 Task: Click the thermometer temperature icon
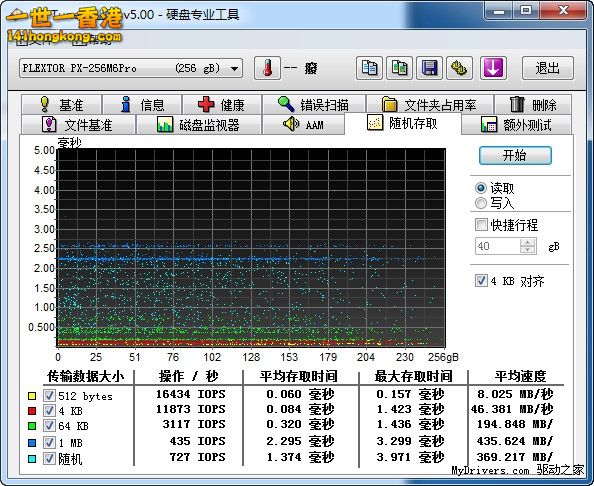267,68
